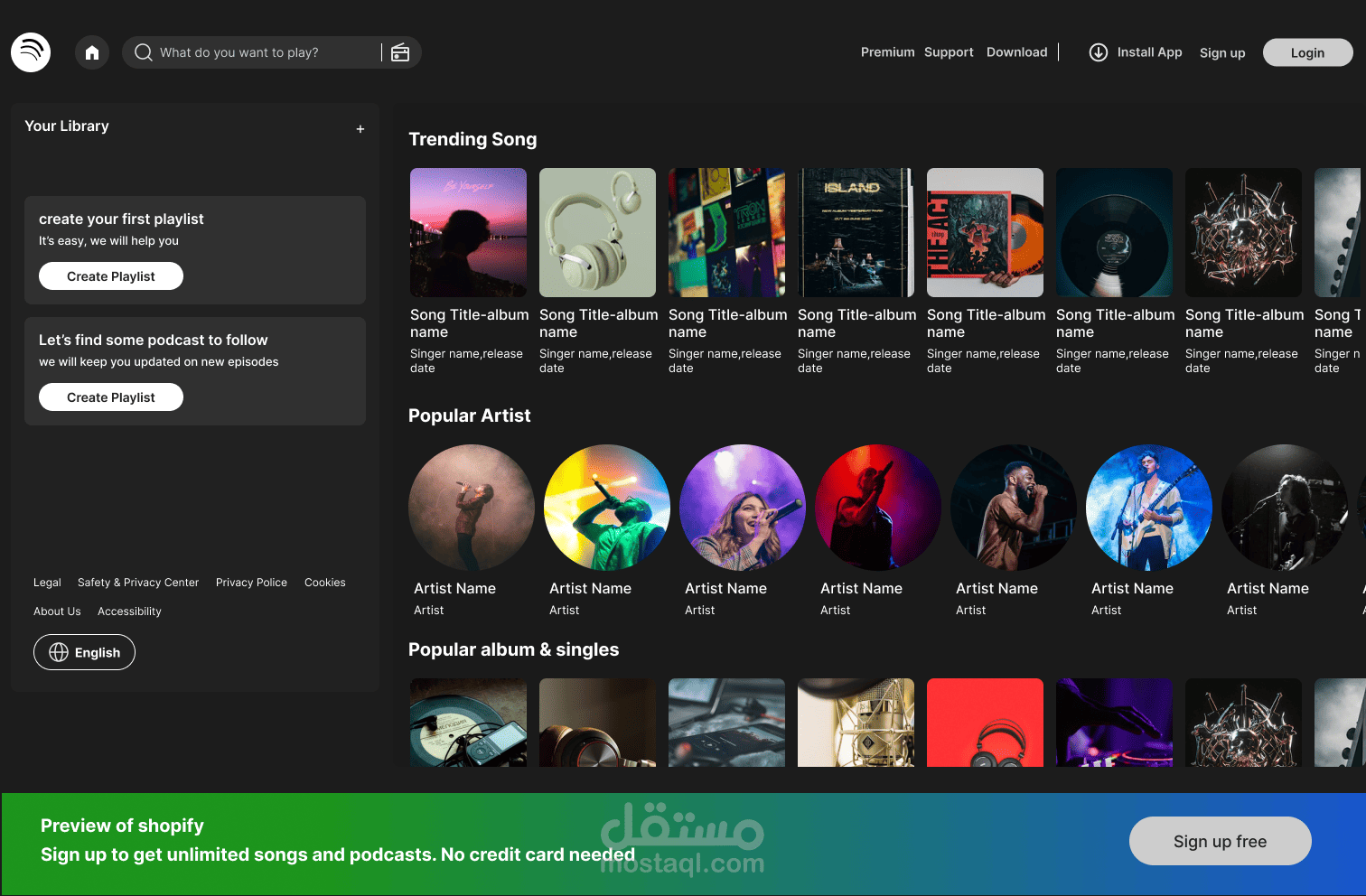1366x896 pixels.
Task: Open the Download menu item
Action: 1017,52
